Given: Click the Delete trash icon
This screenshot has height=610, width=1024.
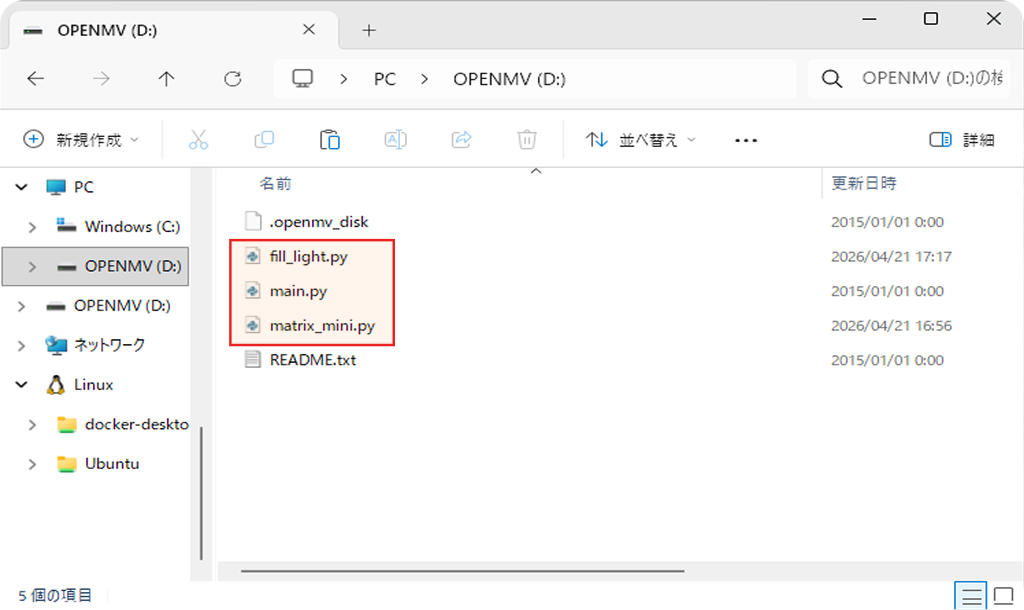Looking at the screenshot, I should [x=527, y=140].
